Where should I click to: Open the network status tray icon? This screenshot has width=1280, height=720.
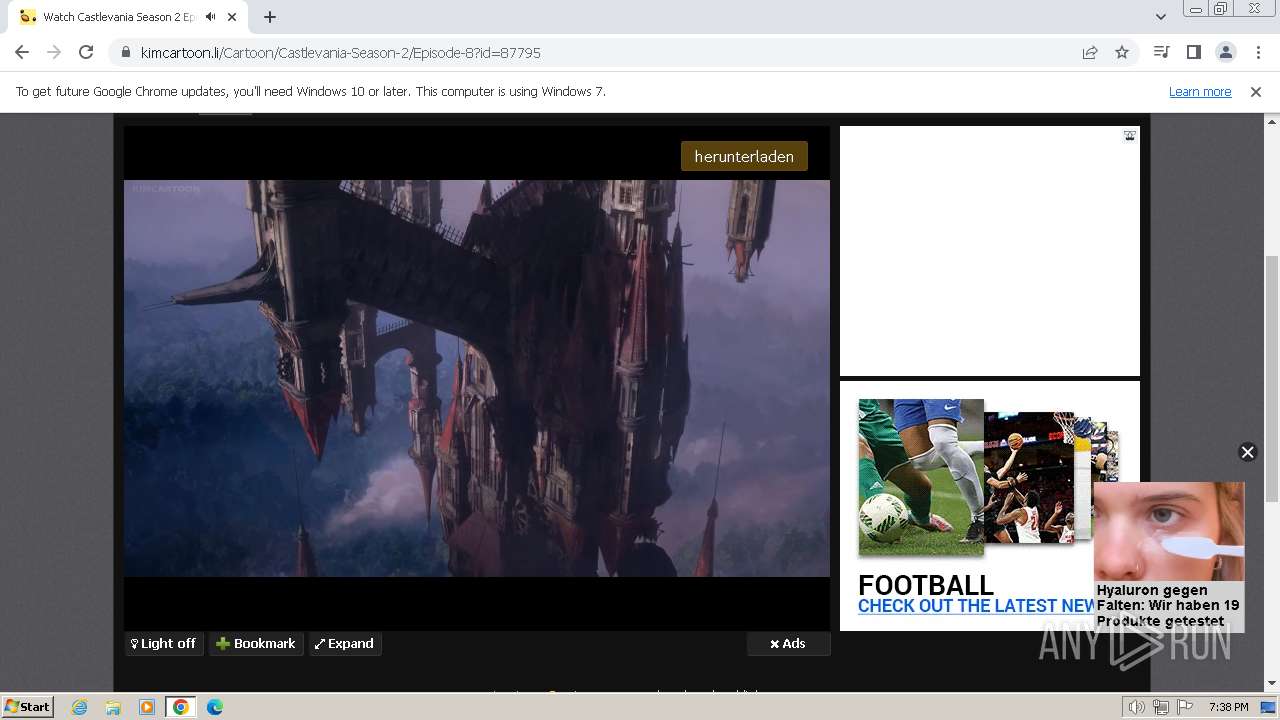(x=1161, y=707)
